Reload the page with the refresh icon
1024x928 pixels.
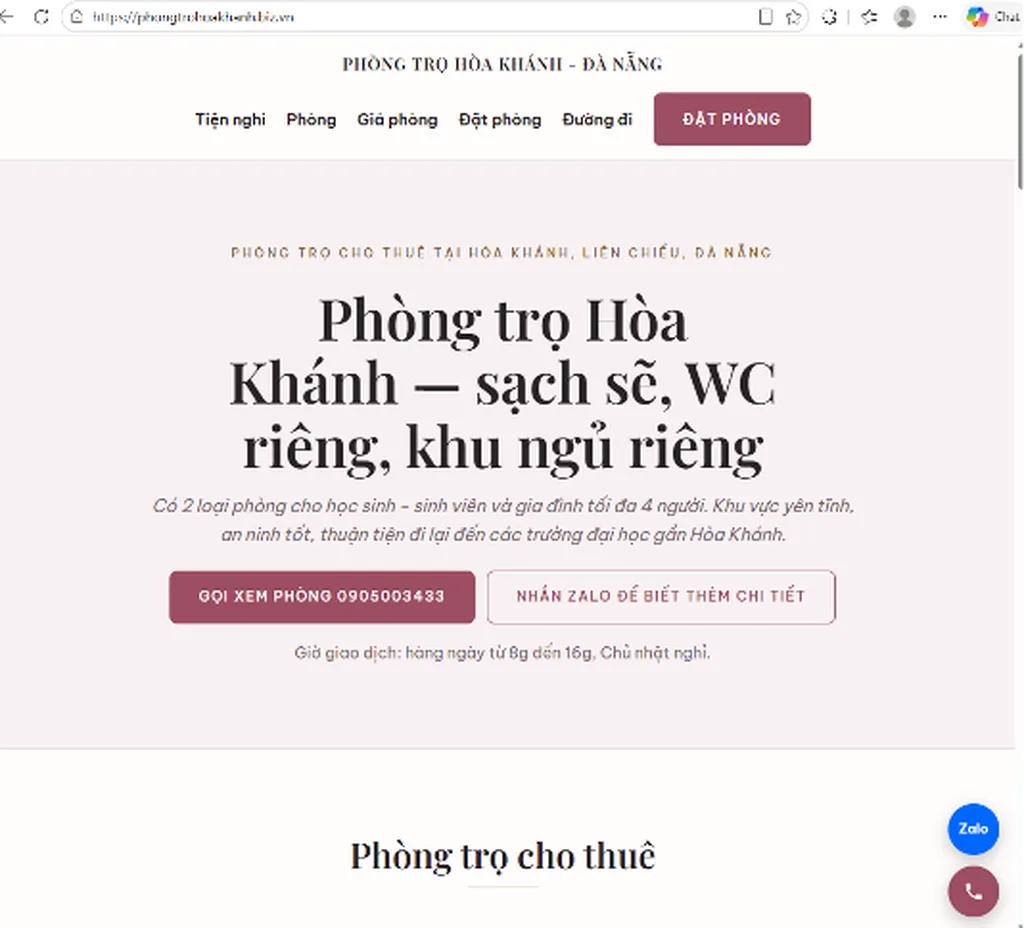click(41, 17)
